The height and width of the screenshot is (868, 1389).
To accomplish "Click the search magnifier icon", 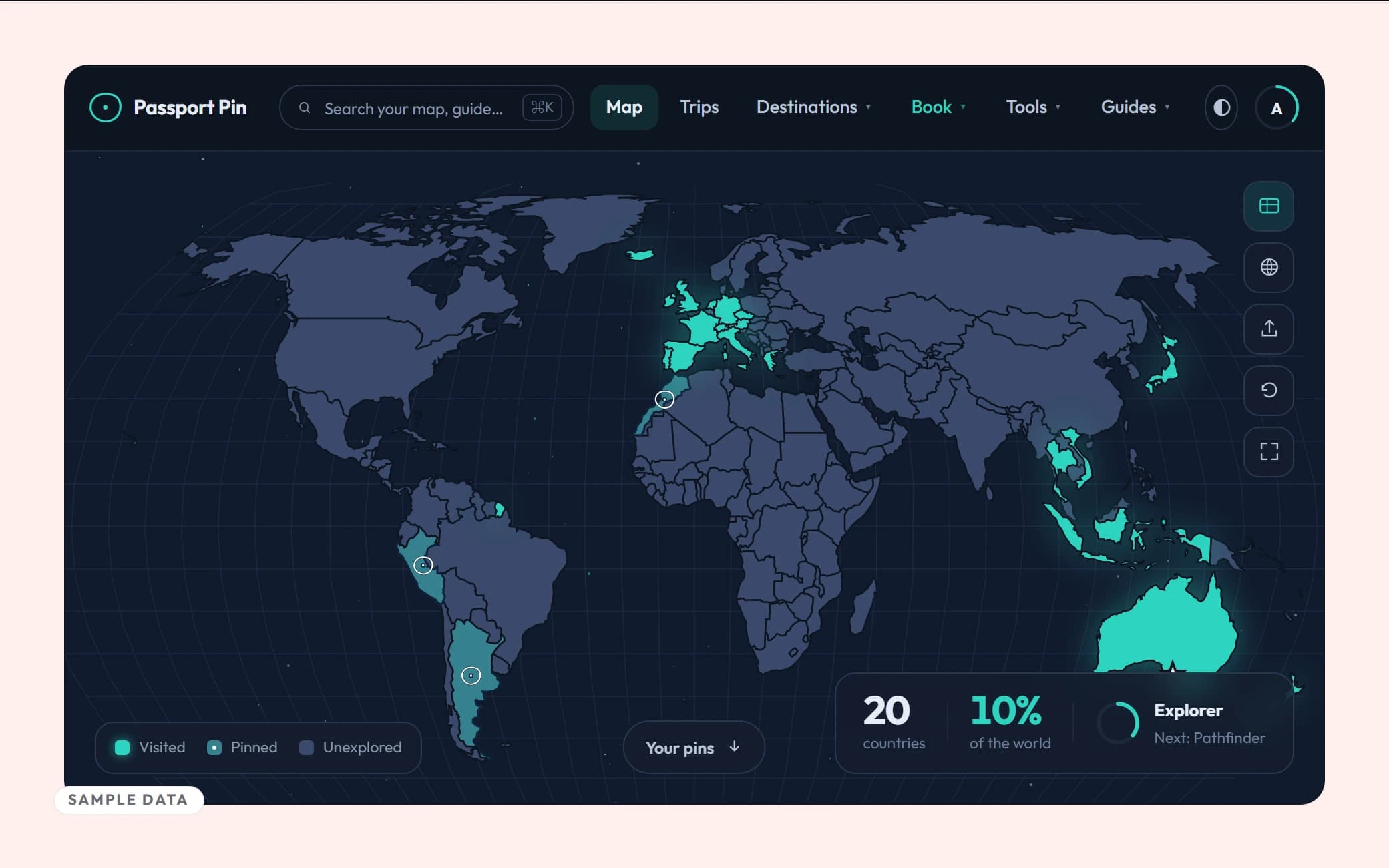I will click(x=305, y=107).
